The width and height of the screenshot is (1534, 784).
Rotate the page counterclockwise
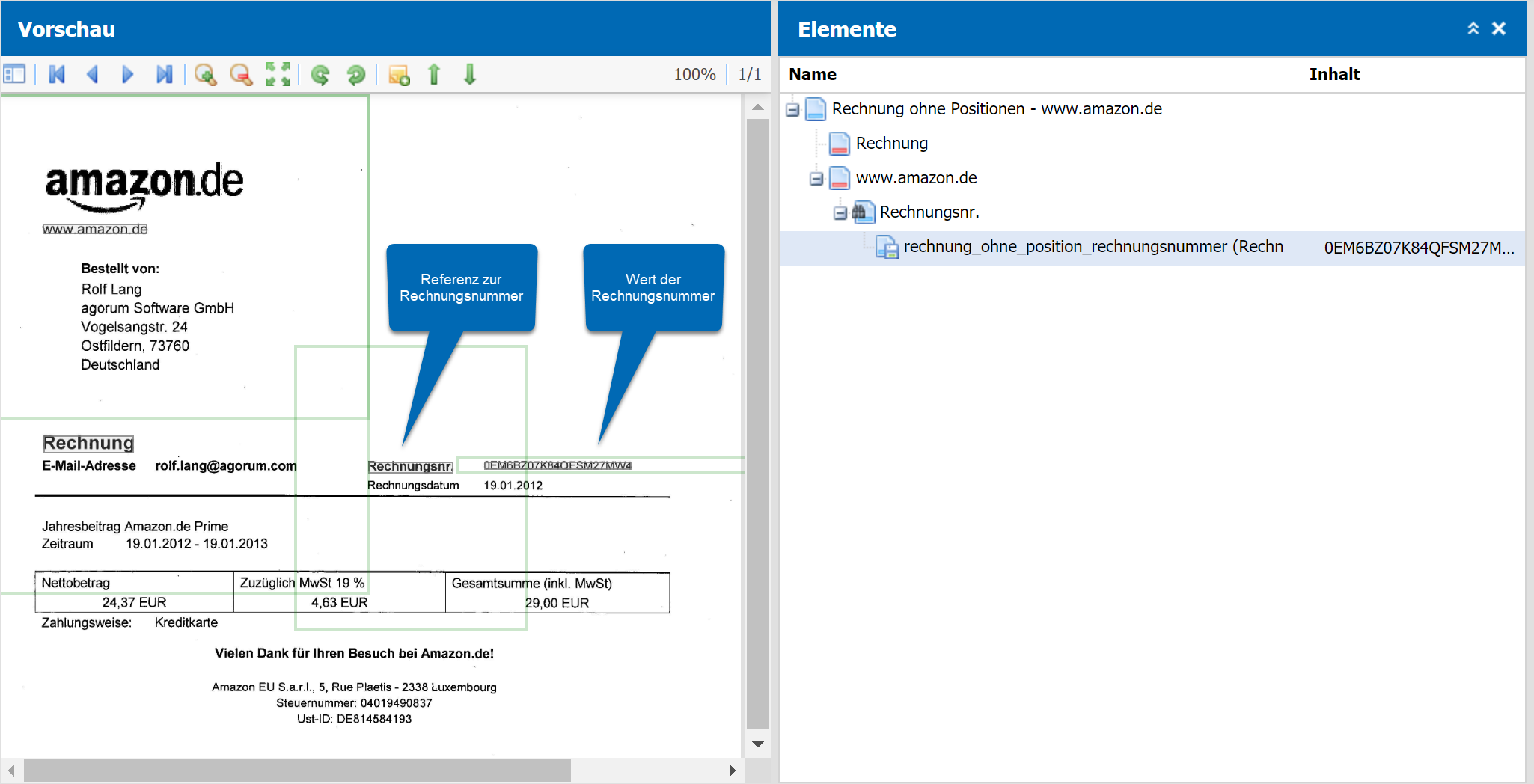[x=320, y=74]
